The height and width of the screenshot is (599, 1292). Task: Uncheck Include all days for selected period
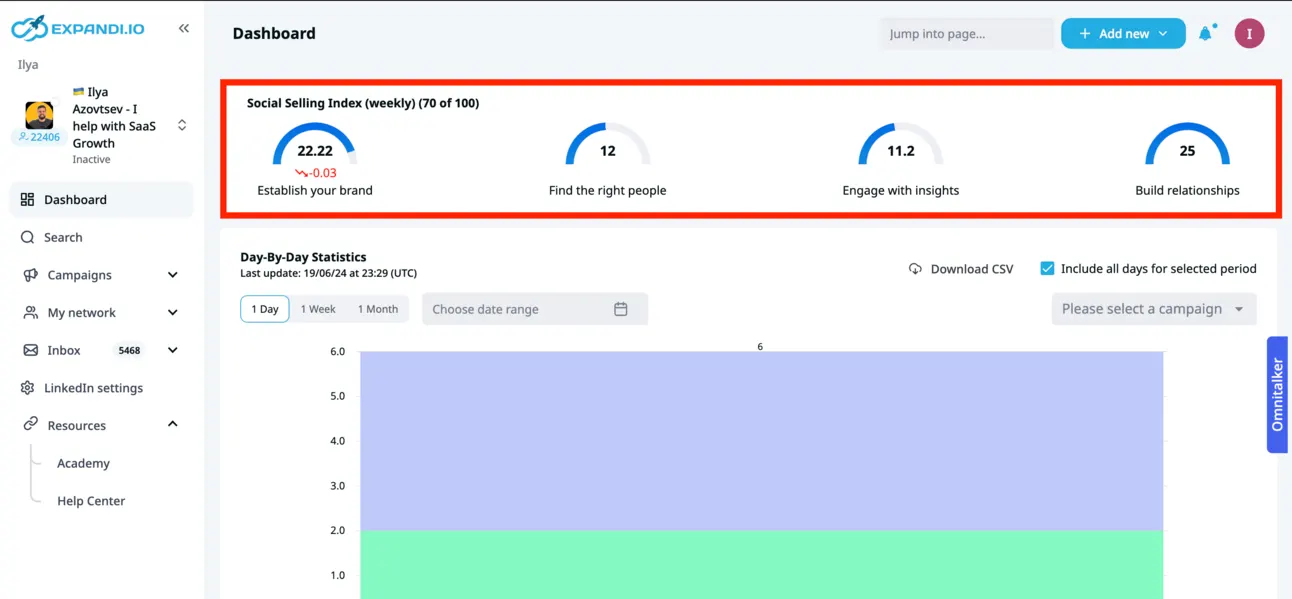click(x=1047, y=268)
